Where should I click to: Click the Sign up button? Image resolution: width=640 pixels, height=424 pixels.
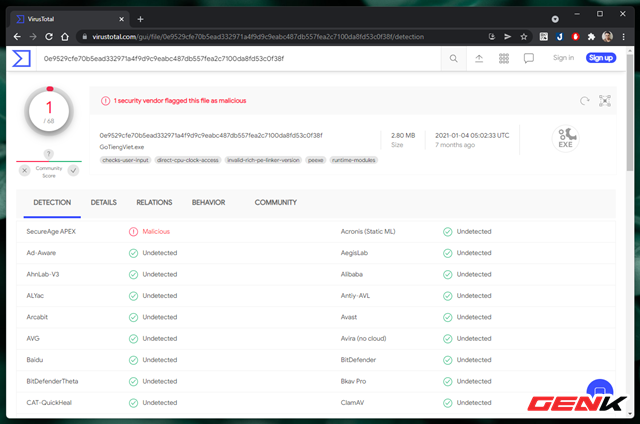coord(601,58)
